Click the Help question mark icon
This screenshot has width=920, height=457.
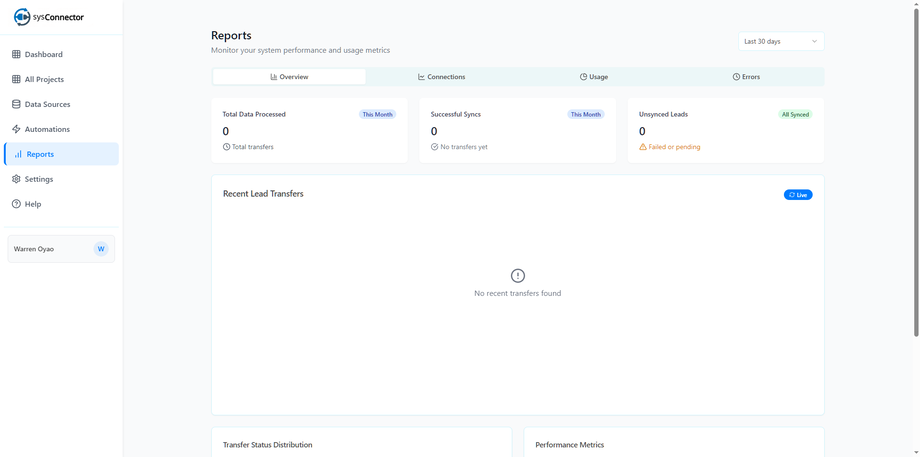pyautogui.click(x=16, y=204)
